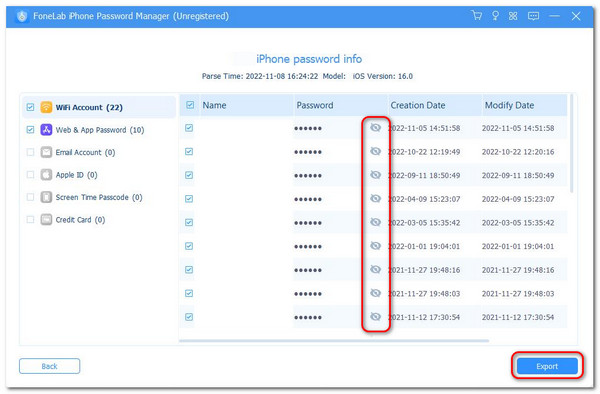This screenshot has width=600, height=394.
Task: Check the Apple ID checkbox
Action: [30, 175]
